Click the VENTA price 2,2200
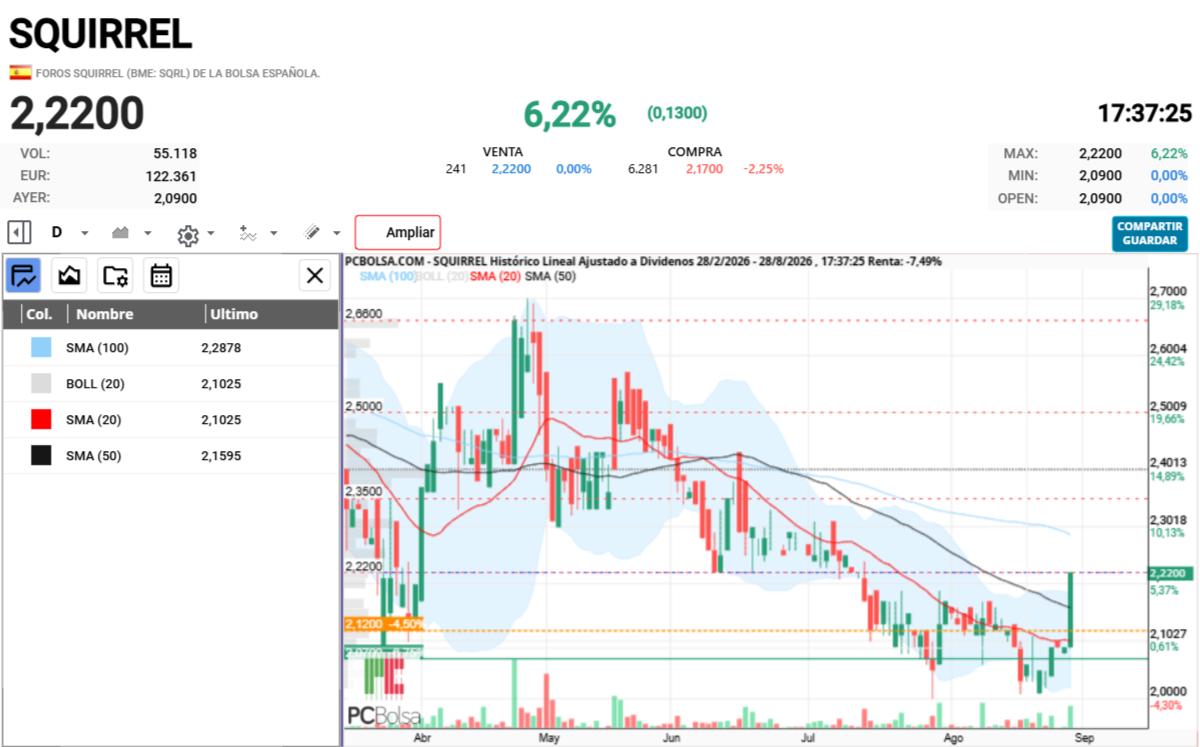This screenshot has width=1200, height=747. tap(511, 169)
